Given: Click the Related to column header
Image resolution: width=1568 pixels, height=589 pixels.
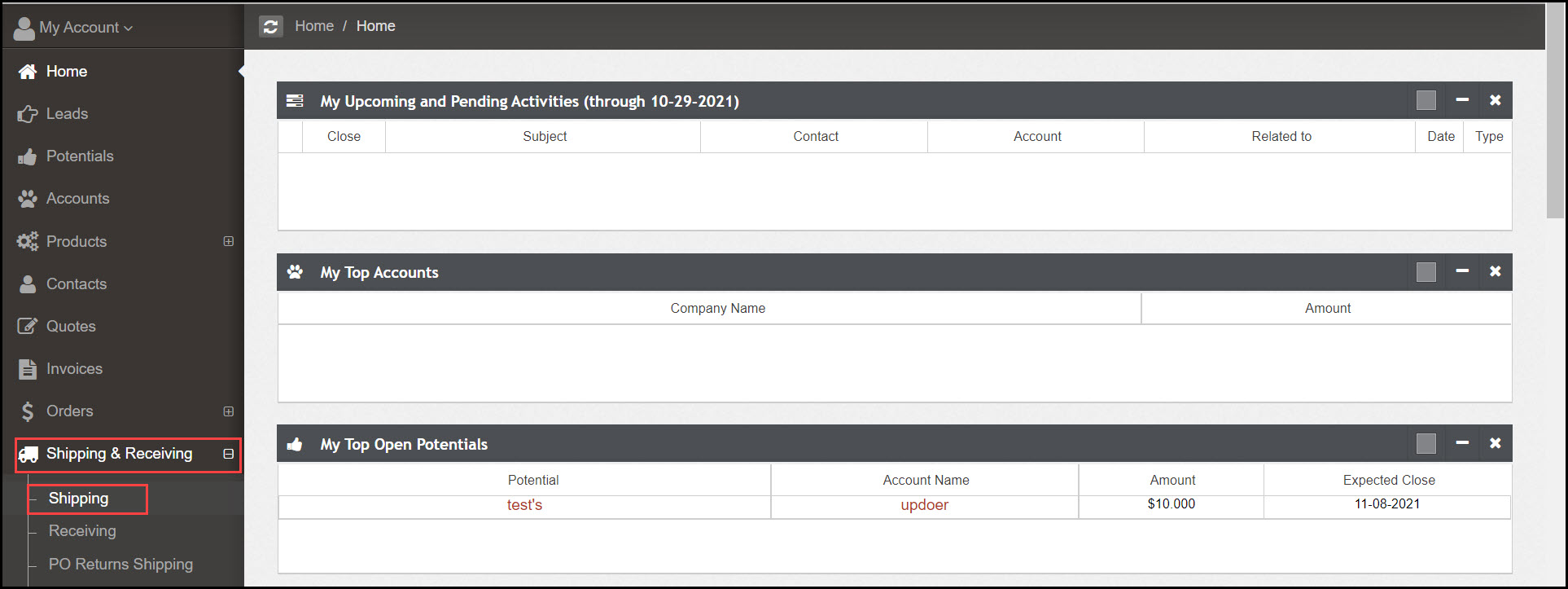Looking at the screenshot, I should point(1281,137).
